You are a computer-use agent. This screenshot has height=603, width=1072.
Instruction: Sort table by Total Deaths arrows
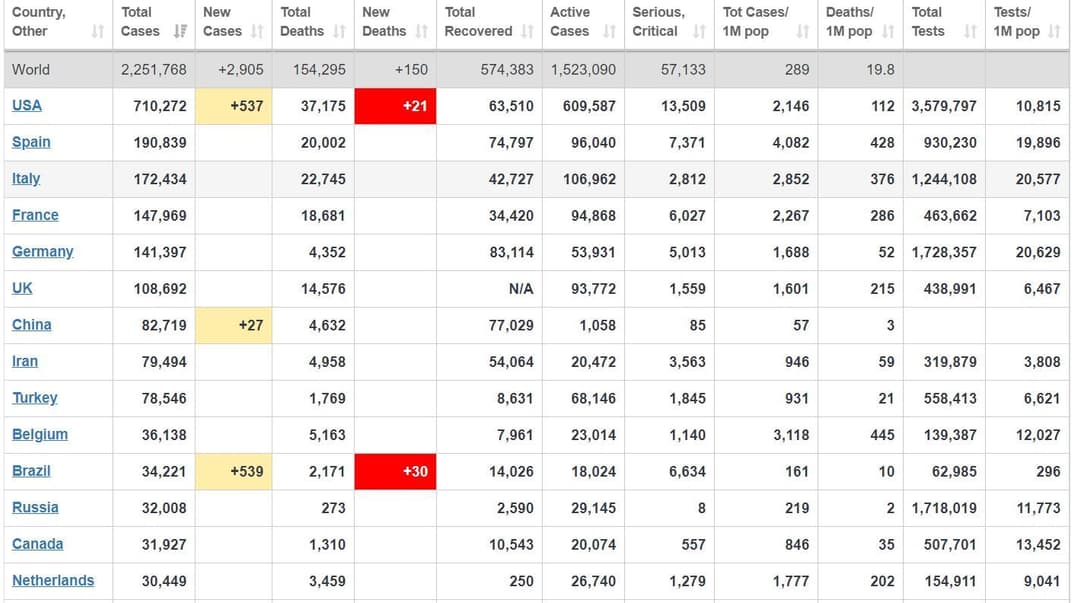[339, 32]
